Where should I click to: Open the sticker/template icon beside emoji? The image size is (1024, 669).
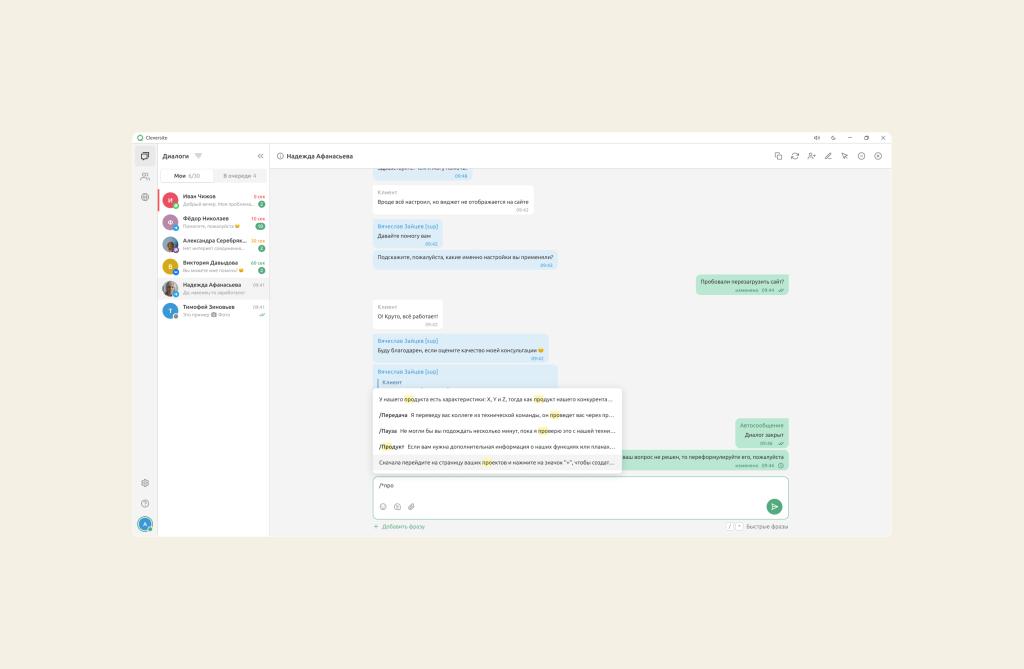pyautogui.click(x=397, y=506)
